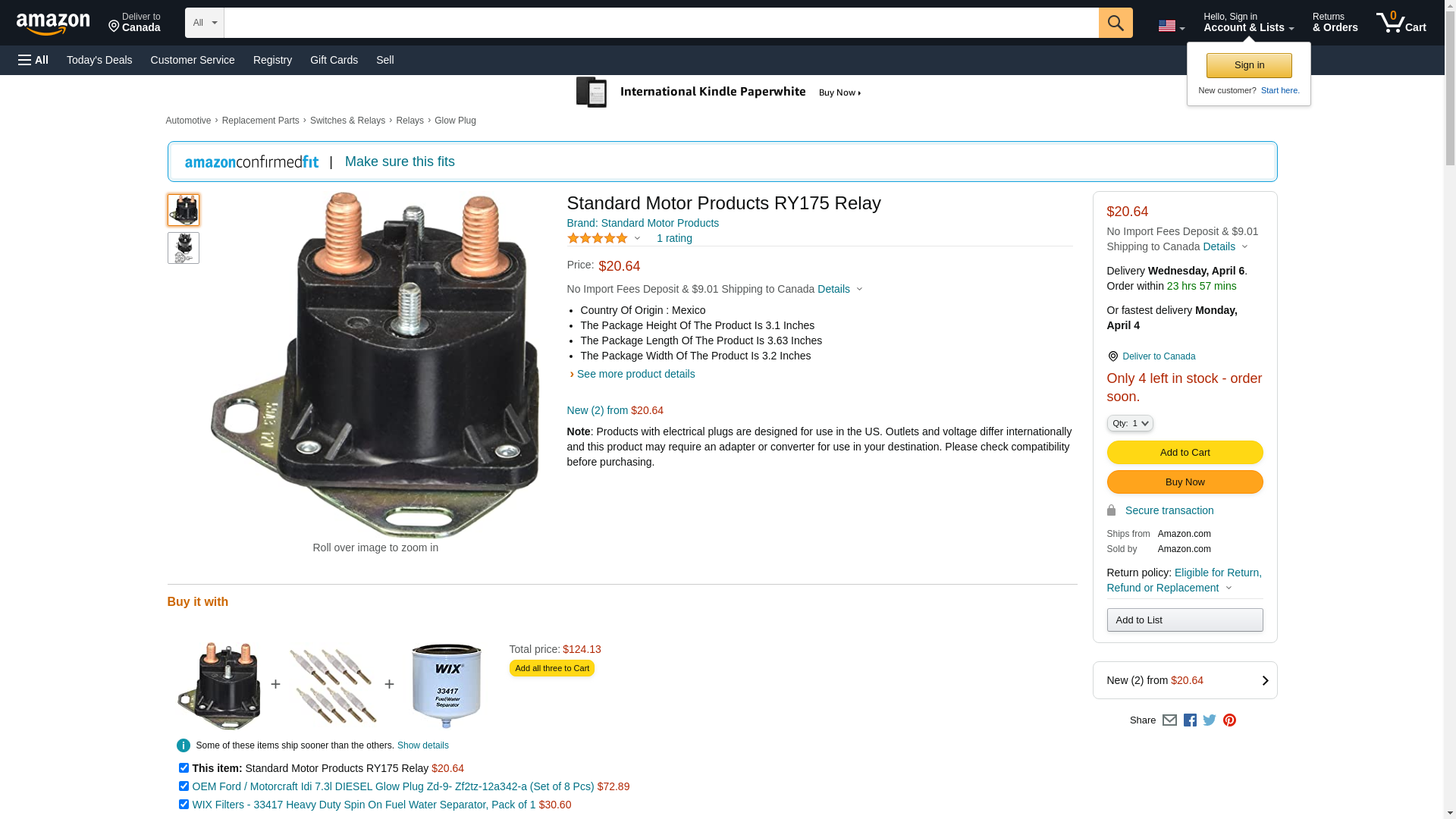Open the All hamburger menu
This screenshot has width=1456, height=819.
pyautogui.click(x=33, y=60)
